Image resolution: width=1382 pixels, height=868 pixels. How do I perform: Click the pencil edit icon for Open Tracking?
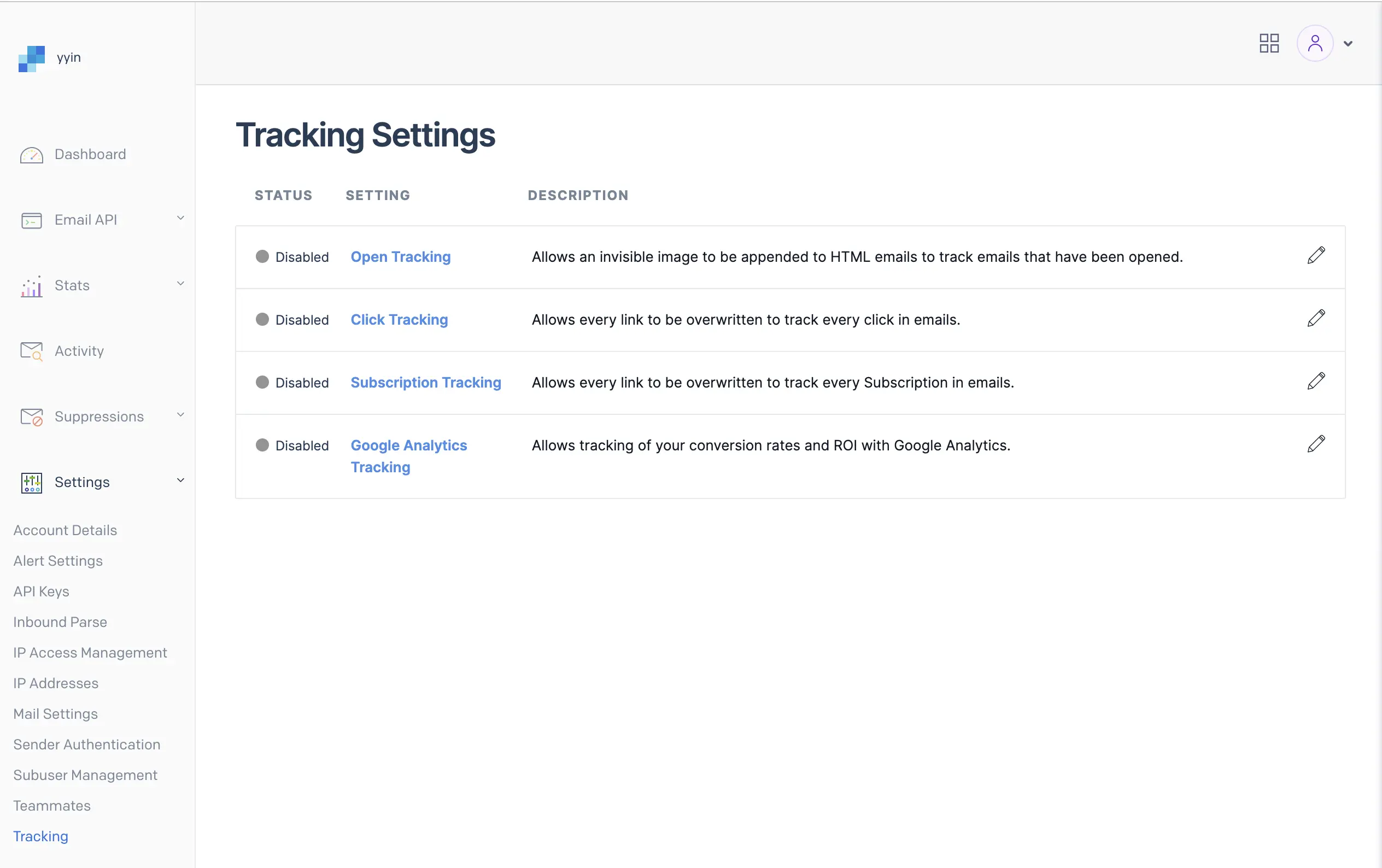point(1316,255)
